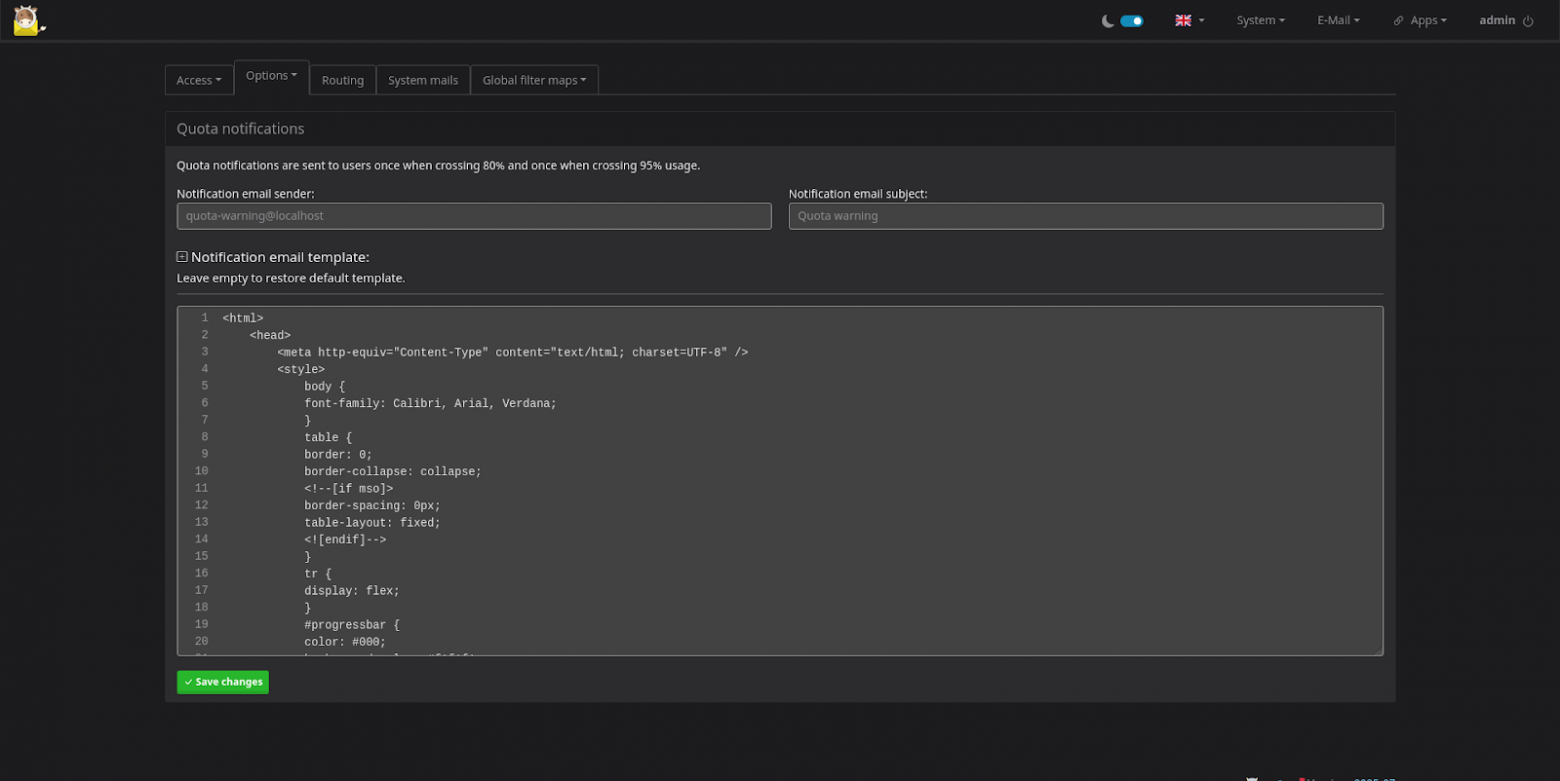Expand the Global filter maps dropdown tab
Screen dimensions: 1560x781
534,80
